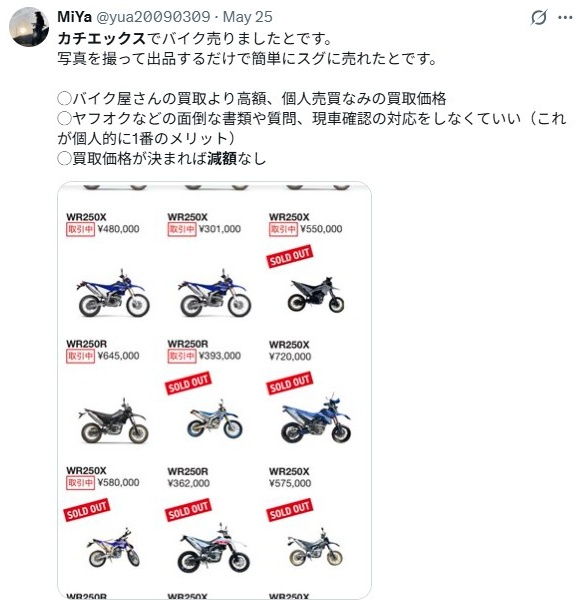Click the black WR250X ¥550,000 motorcycle
587x602 pixels.
pyautogui.click(x=316, y=294)
